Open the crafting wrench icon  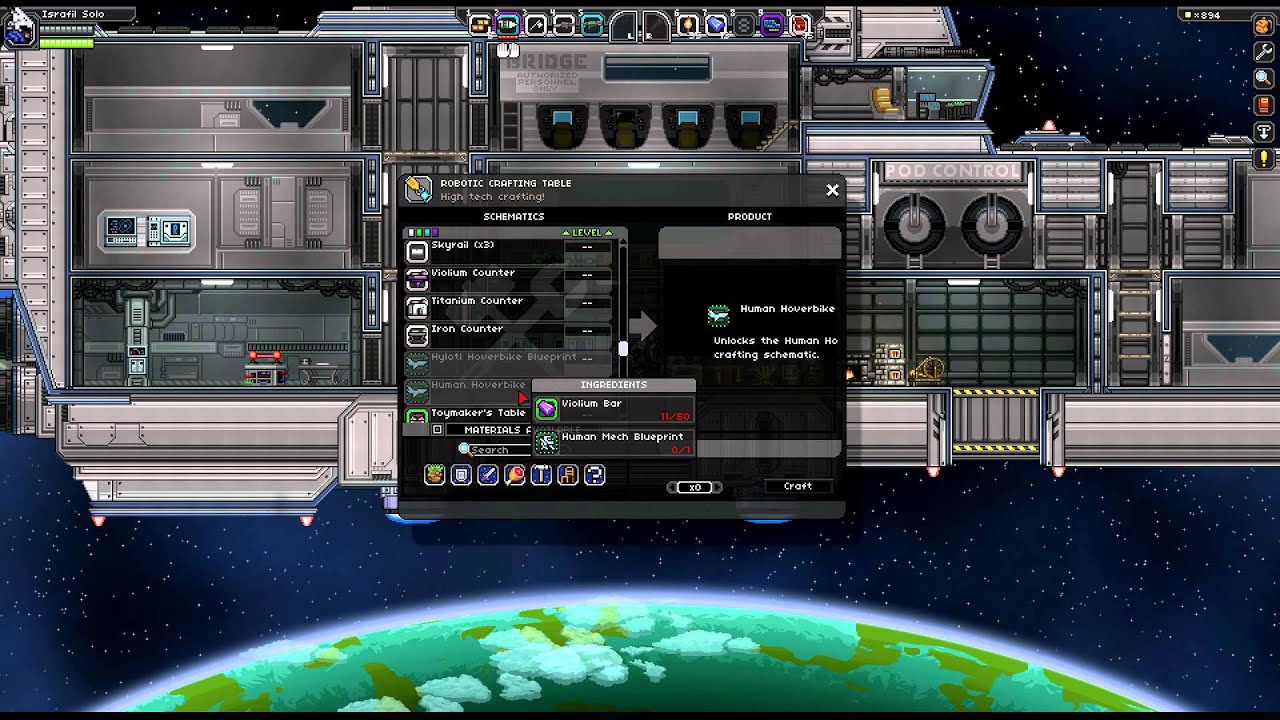[x=1263, y=53]
